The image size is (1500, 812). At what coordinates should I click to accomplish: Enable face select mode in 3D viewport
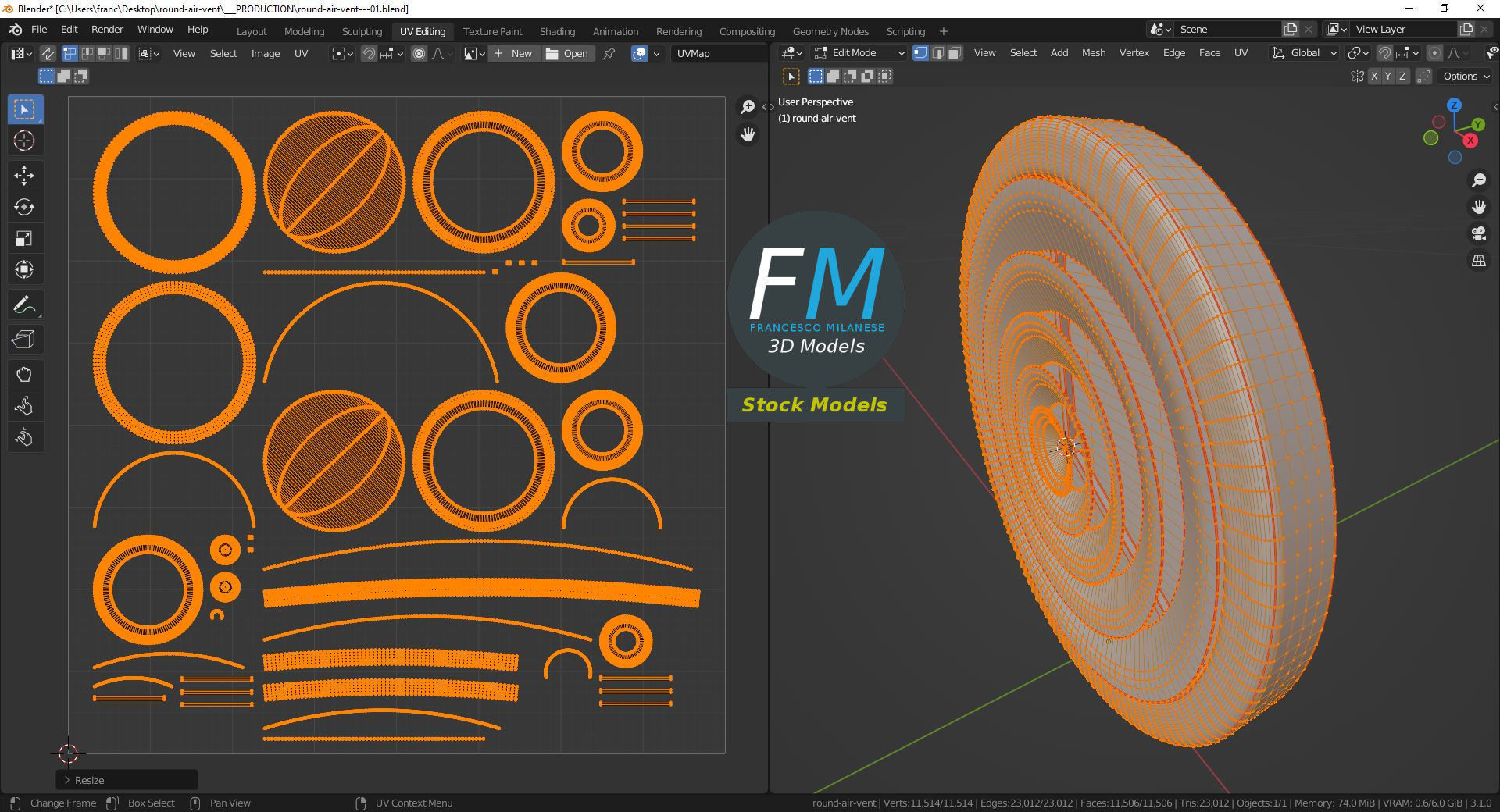pyautogui.click(x=955, y=53)
